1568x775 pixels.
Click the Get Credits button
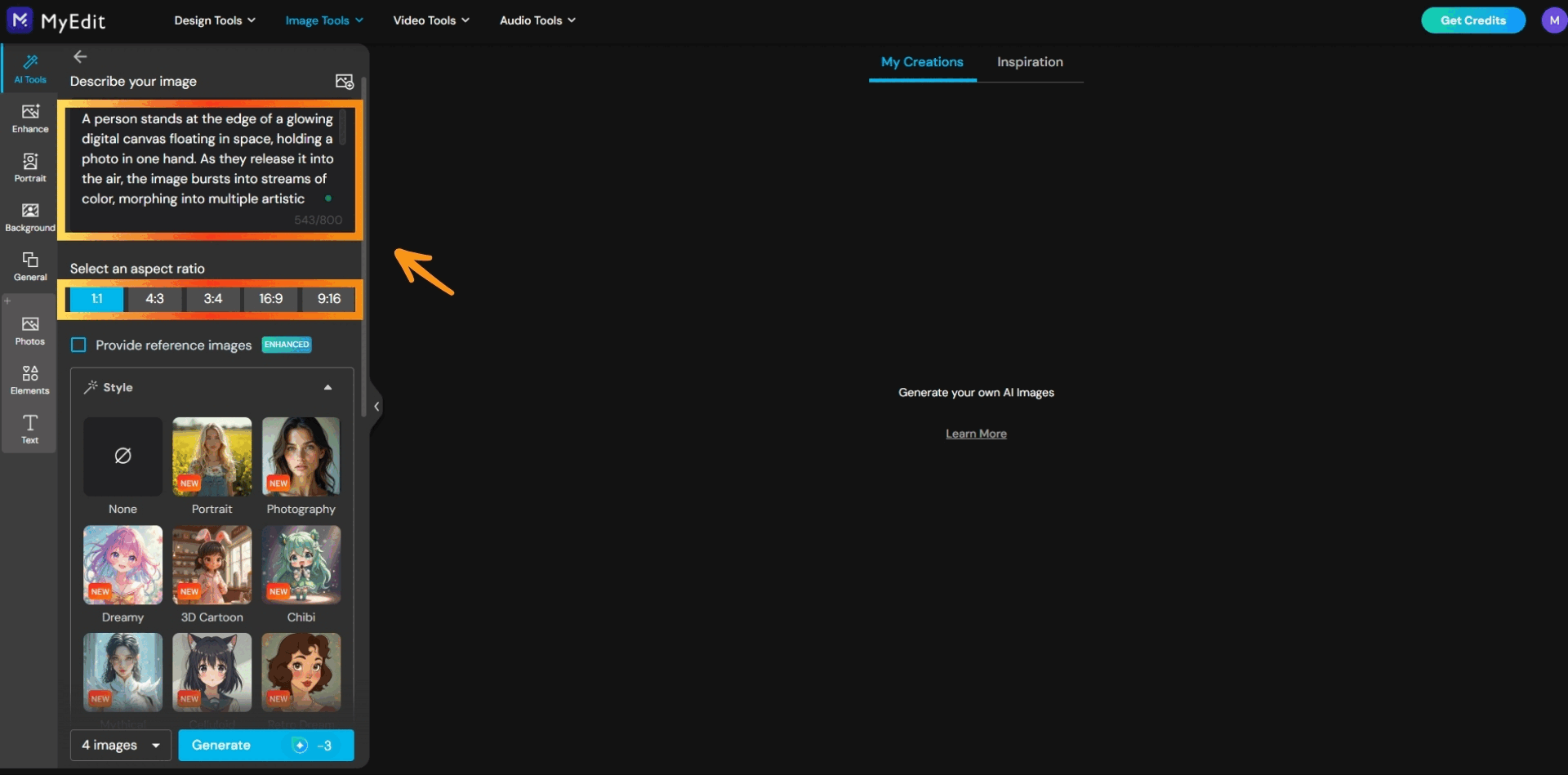click(x=1473, y=20)
